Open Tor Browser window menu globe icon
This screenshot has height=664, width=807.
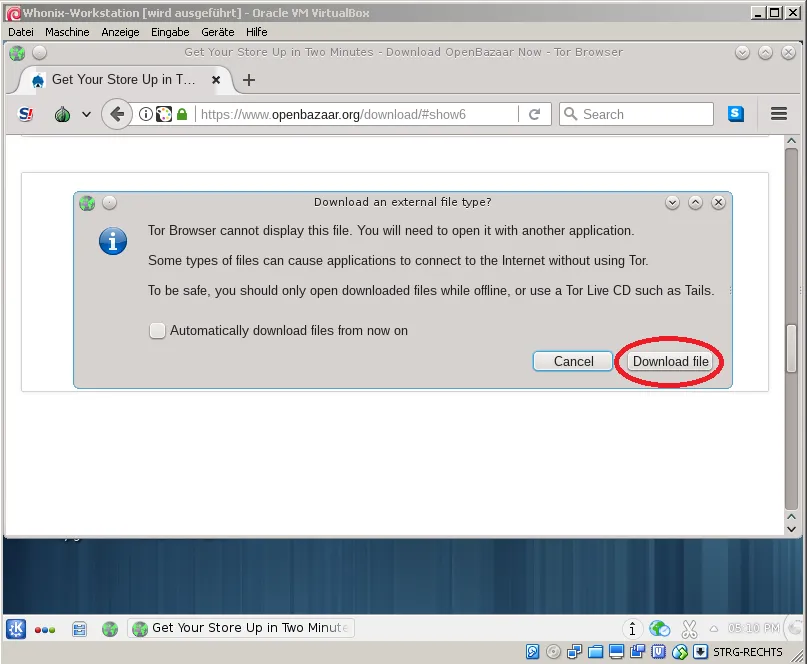(17, 53)
